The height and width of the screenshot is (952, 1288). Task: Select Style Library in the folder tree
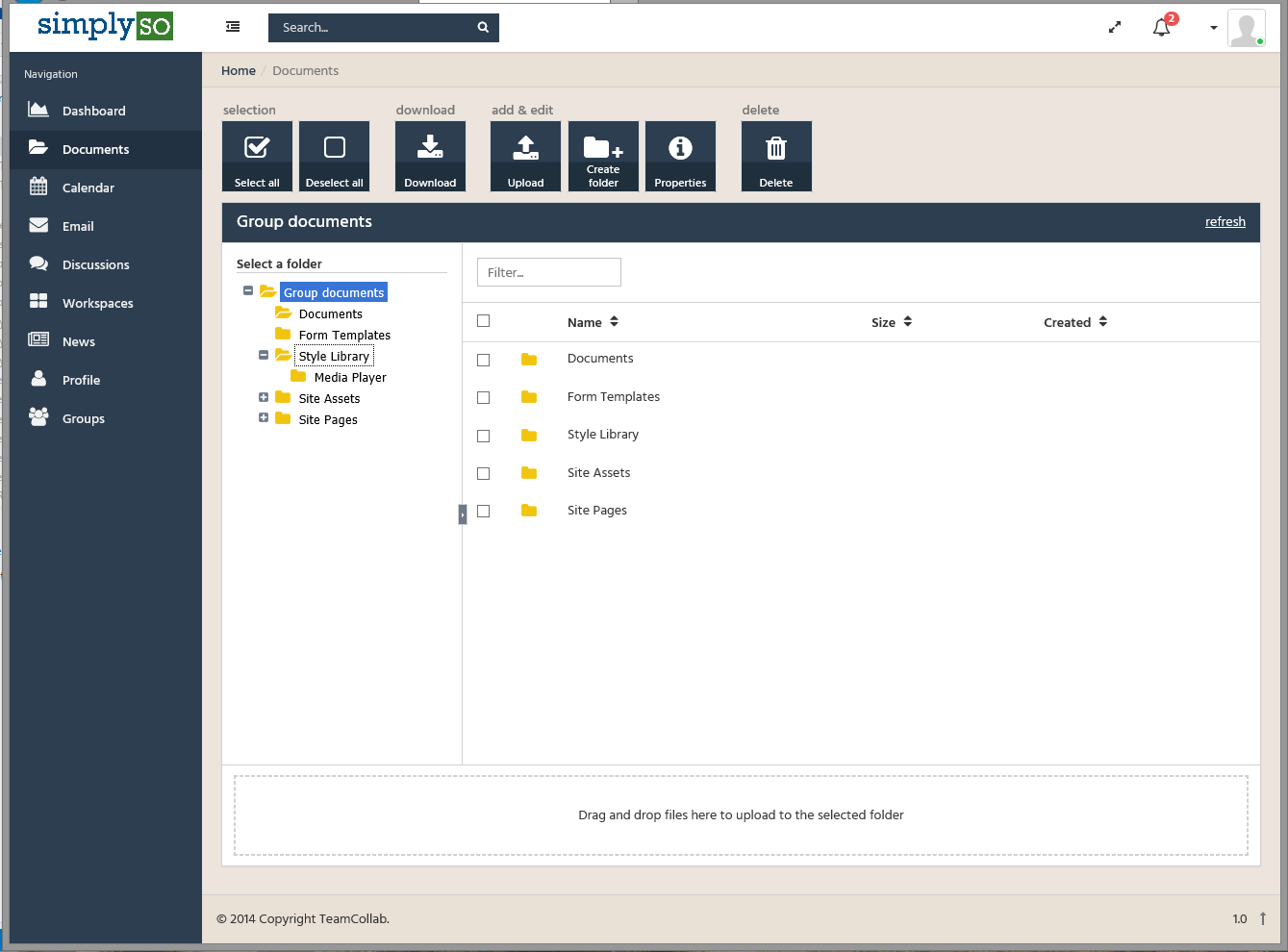pyautogui.click(x=334, y=357)
